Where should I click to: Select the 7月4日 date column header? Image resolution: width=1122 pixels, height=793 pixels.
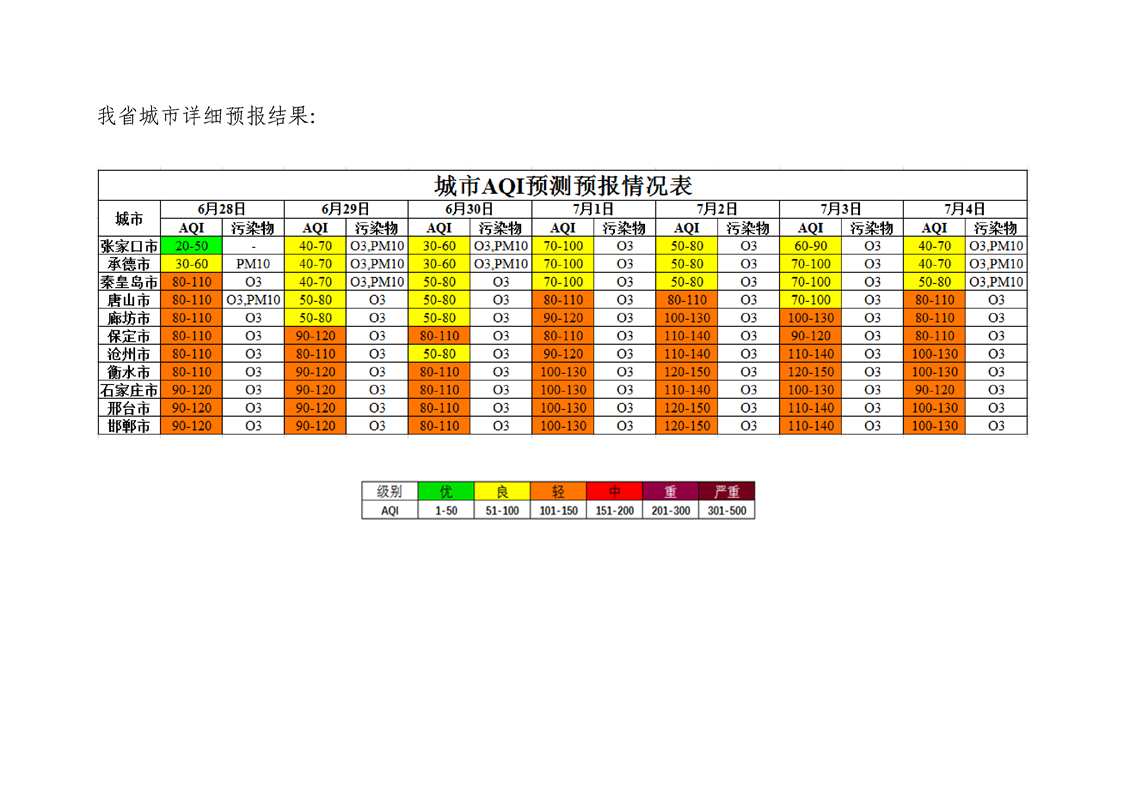pyautogui.click(x=965, y=209)
